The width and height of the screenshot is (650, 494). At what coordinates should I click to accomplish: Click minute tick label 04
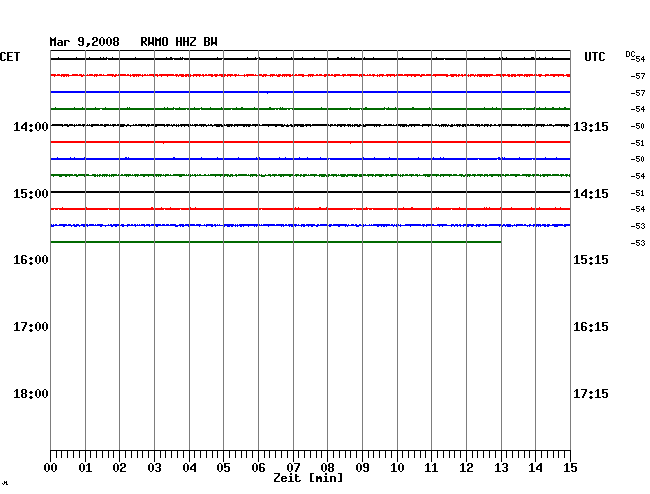tap(189, 467)
